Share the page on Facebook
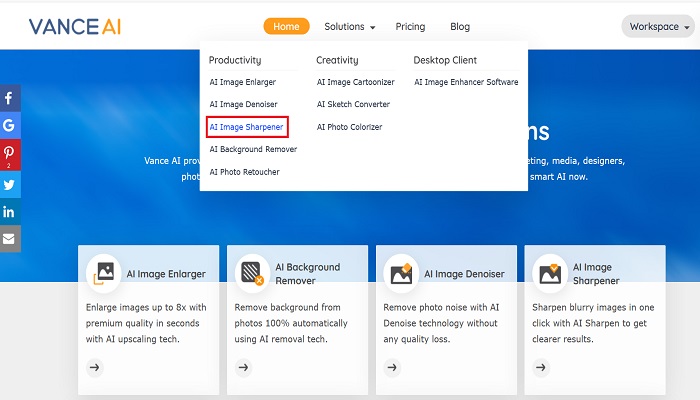This screenshot has height=400, width=700. pyautogui.click(x=10, y=98)
